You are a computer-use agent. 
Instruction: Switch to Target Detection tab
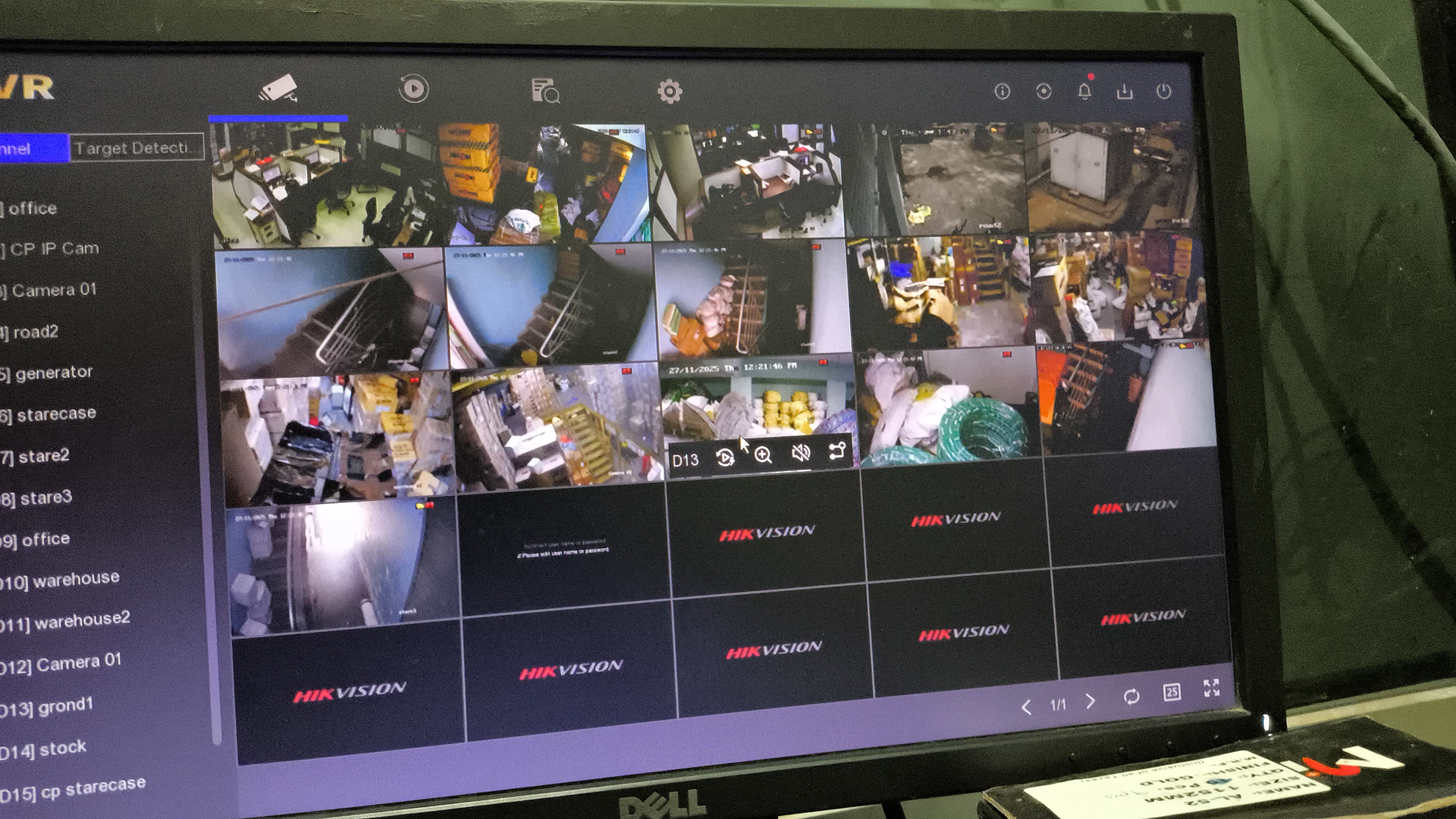pyautogui.click(x=137, y=148)
